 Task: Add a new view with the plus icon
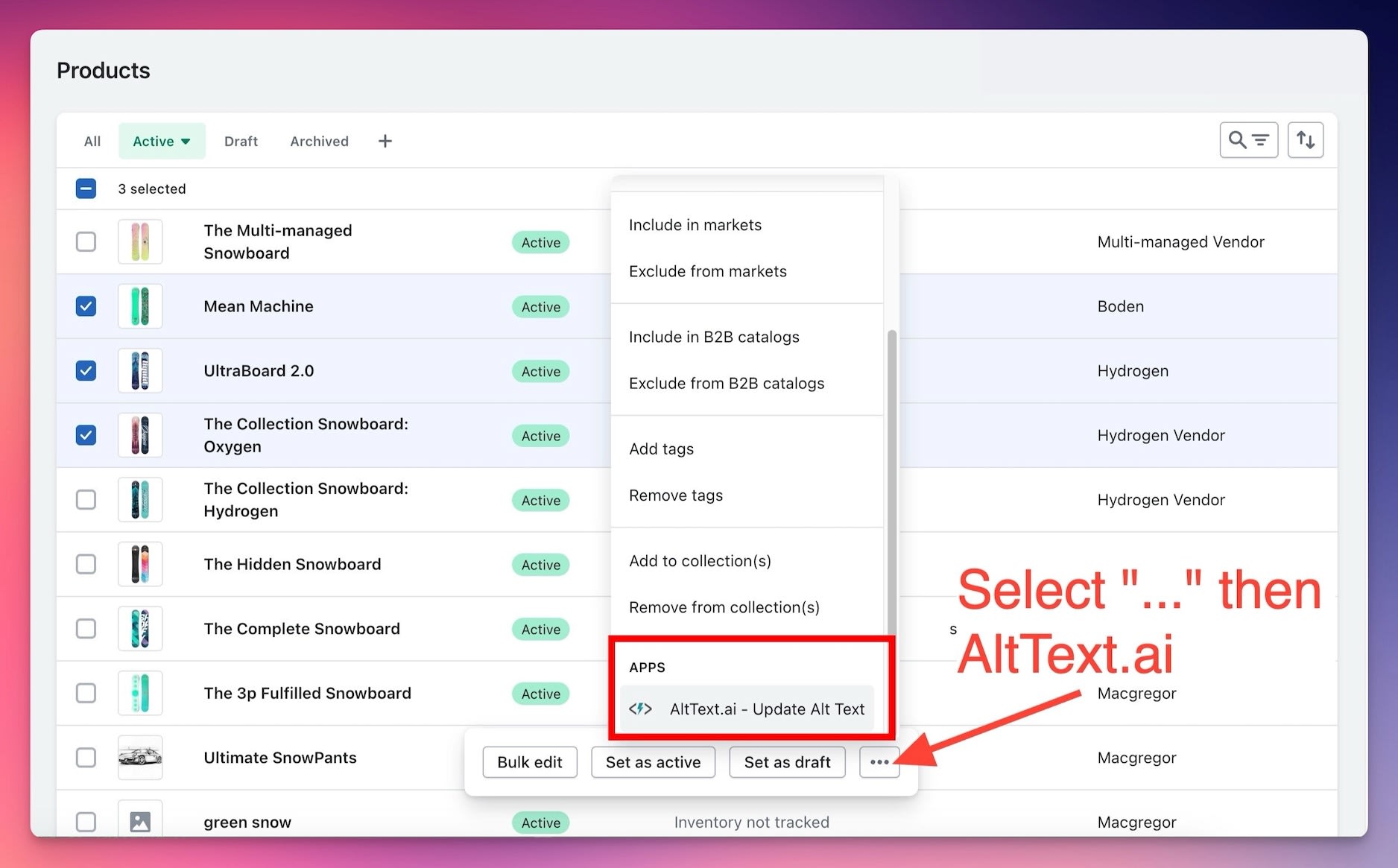385,141
